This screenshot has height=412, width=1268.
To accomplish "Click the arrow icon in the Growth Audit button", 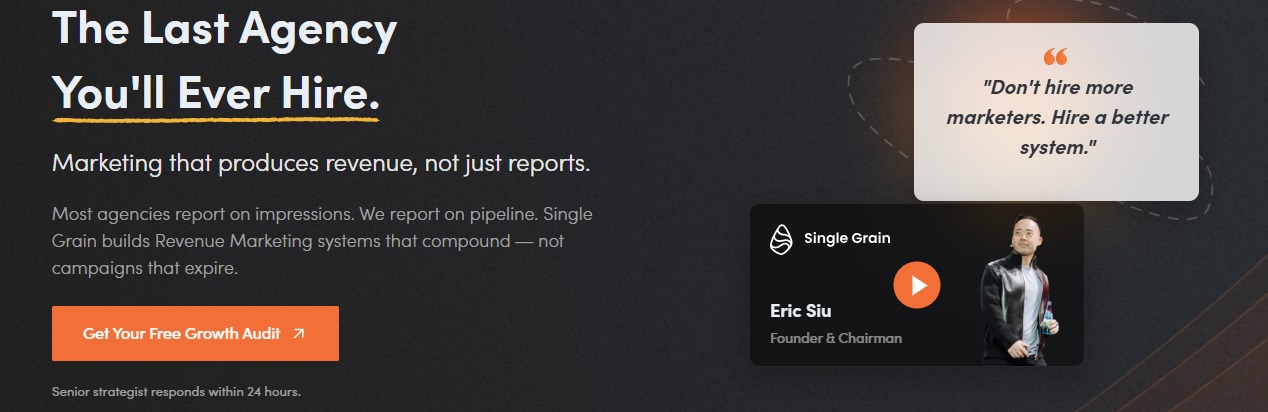I will point(298,334).
